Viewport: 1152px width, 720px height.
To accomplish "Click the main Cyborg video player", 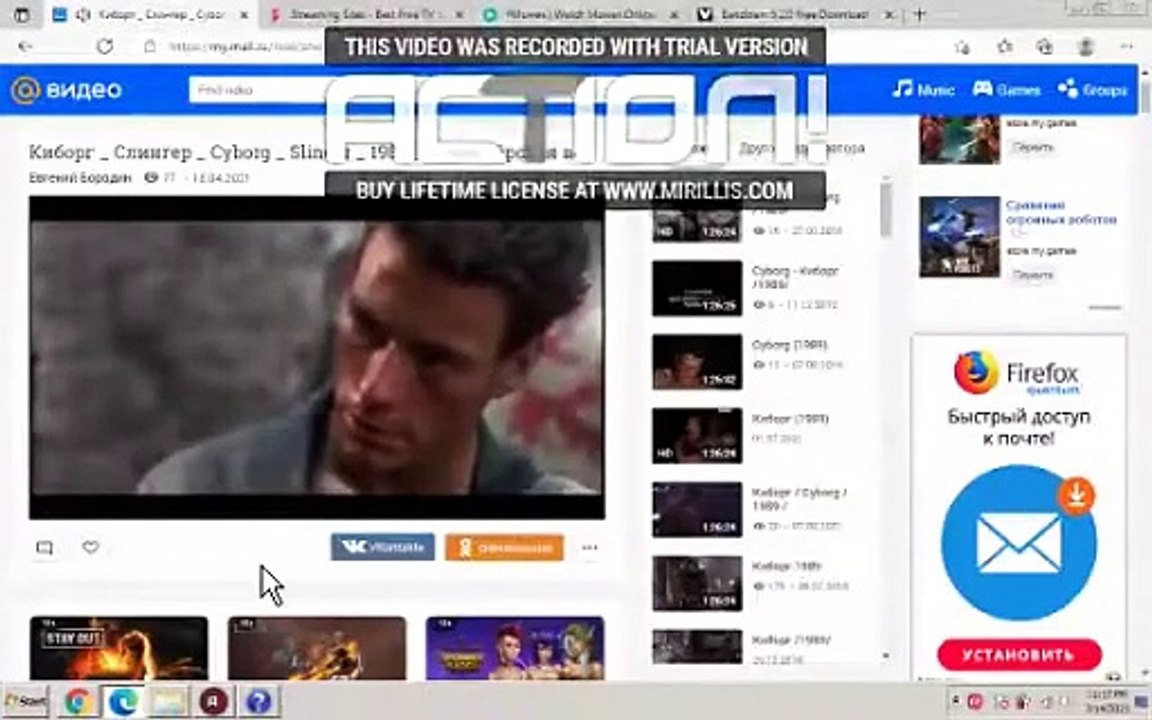I will pyautogui.click(x=317, y=357).
